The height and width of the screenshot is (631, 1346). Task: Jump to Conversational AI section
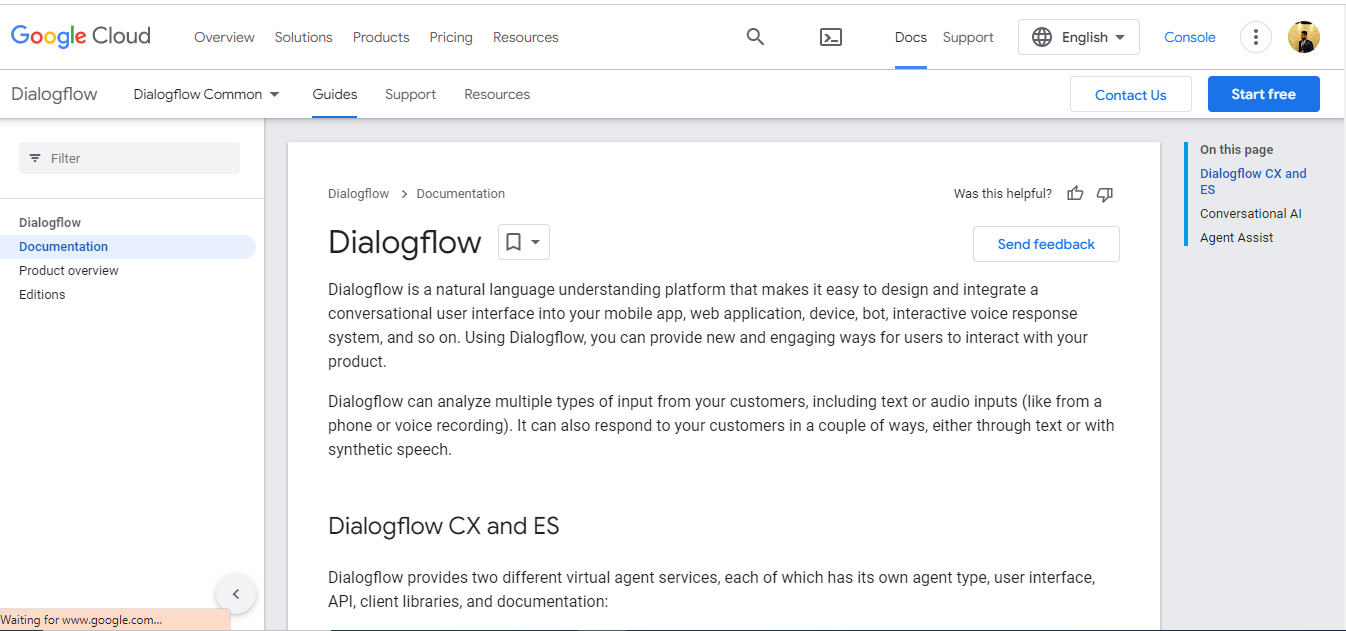pos(1251,214)
